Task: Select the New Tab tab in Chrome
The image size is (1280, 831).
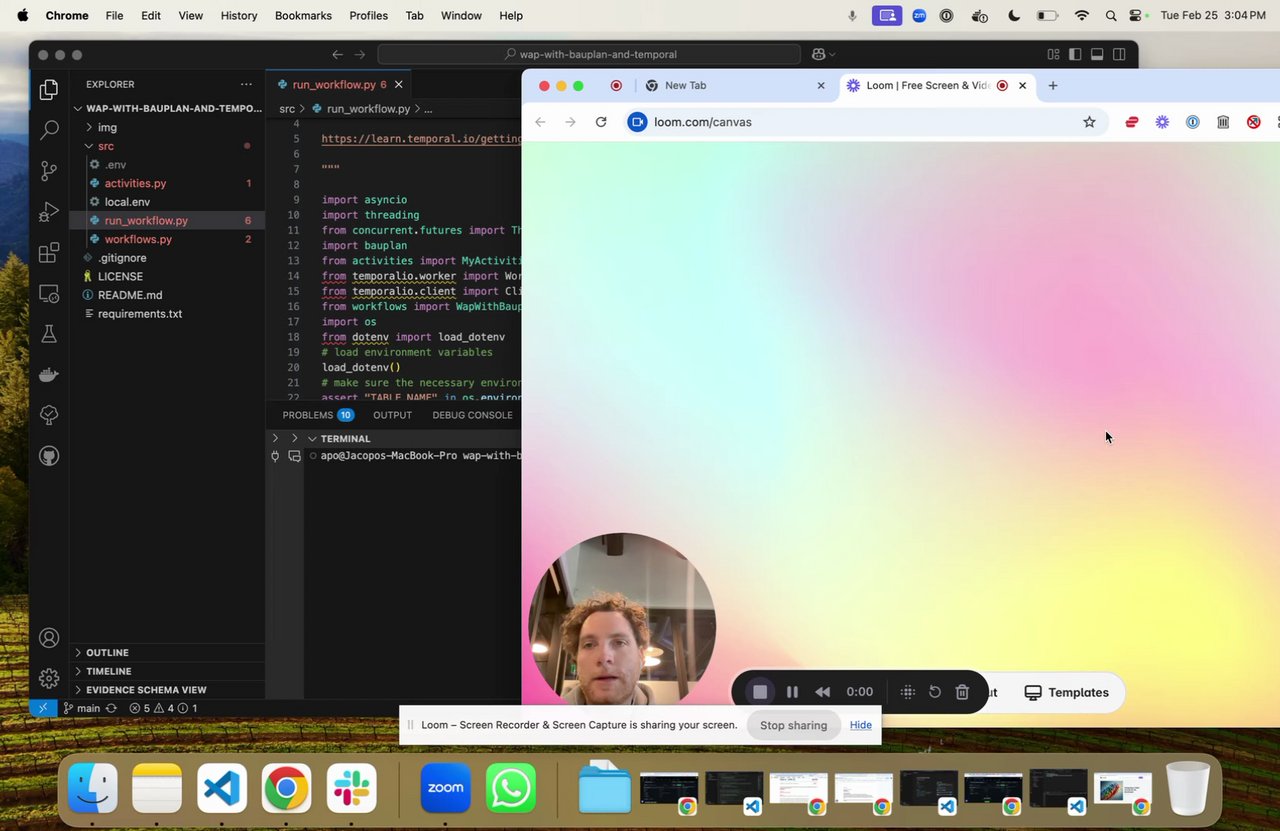Action: click(733, 85)
